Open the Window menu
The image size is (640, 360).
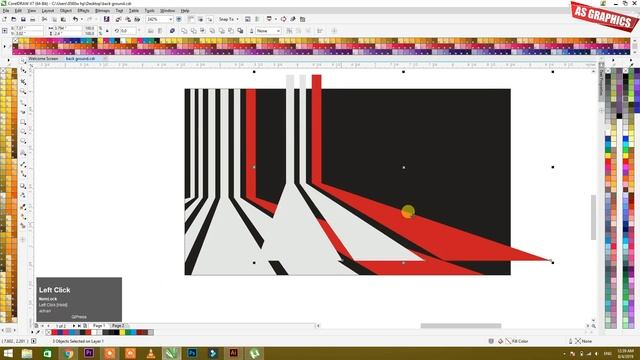(167, 11)
